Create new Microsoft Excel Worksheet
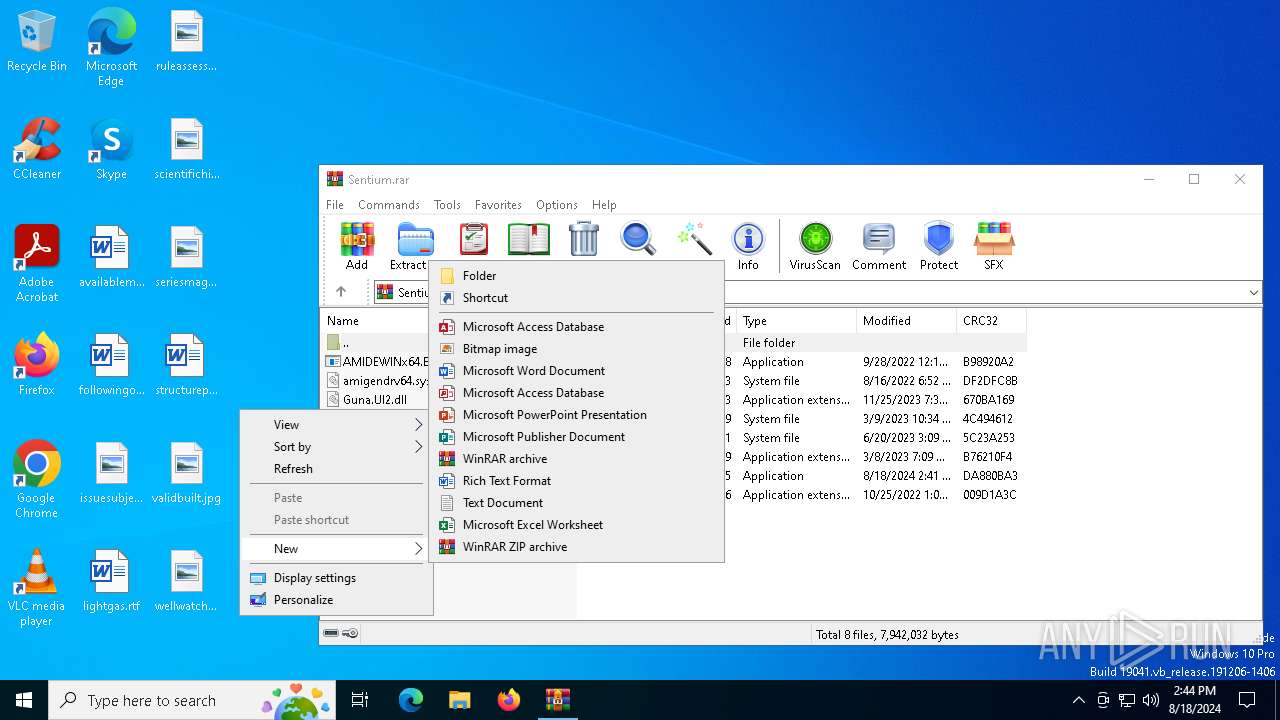Viewport: 1280px width, 720px height. pos(576,525)
